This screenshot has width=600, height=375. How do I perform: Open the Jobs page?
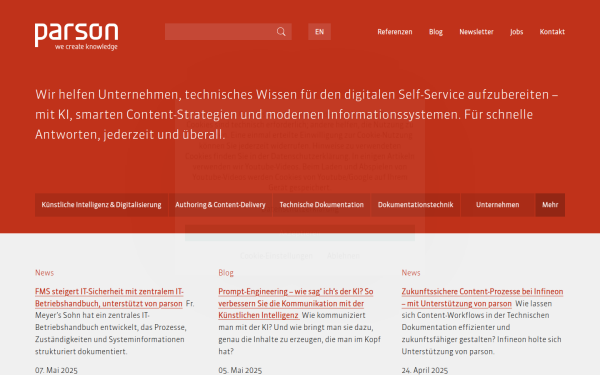[x=517, y=32]
